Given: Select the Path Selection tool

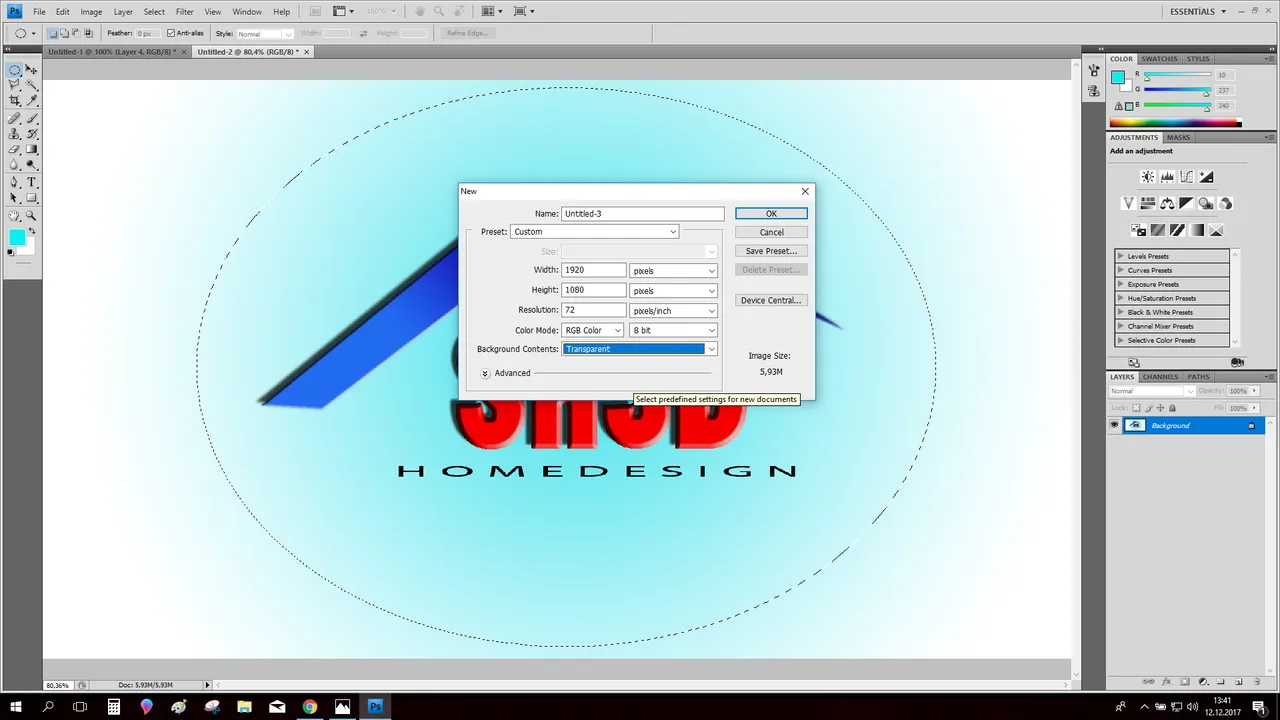Looking at the screenshot, I should tap(14, 197).
